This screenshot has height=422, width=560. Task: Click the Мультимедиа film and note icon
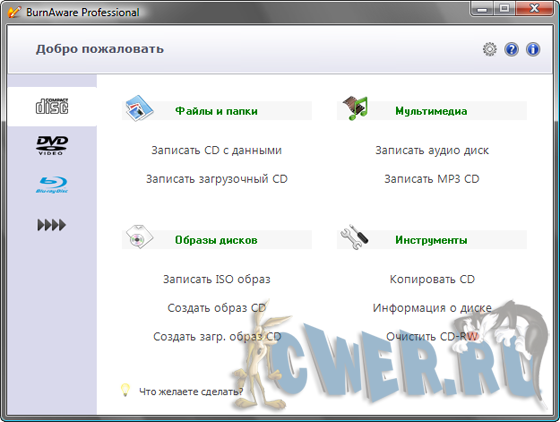point(355,108)
